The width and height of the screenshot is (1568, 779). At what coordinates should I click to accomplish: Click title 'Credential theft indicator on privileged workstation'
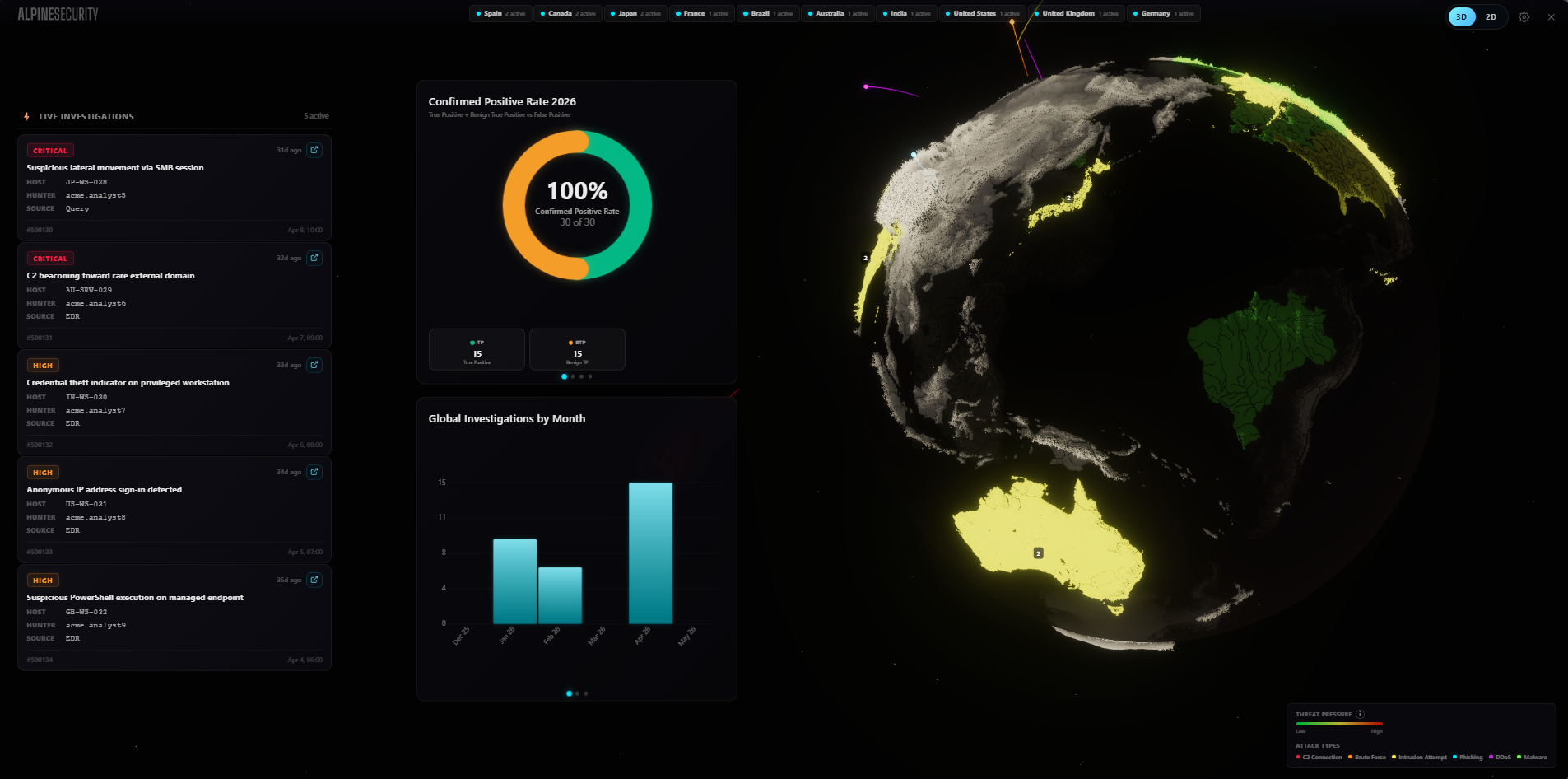coord(128,383)
